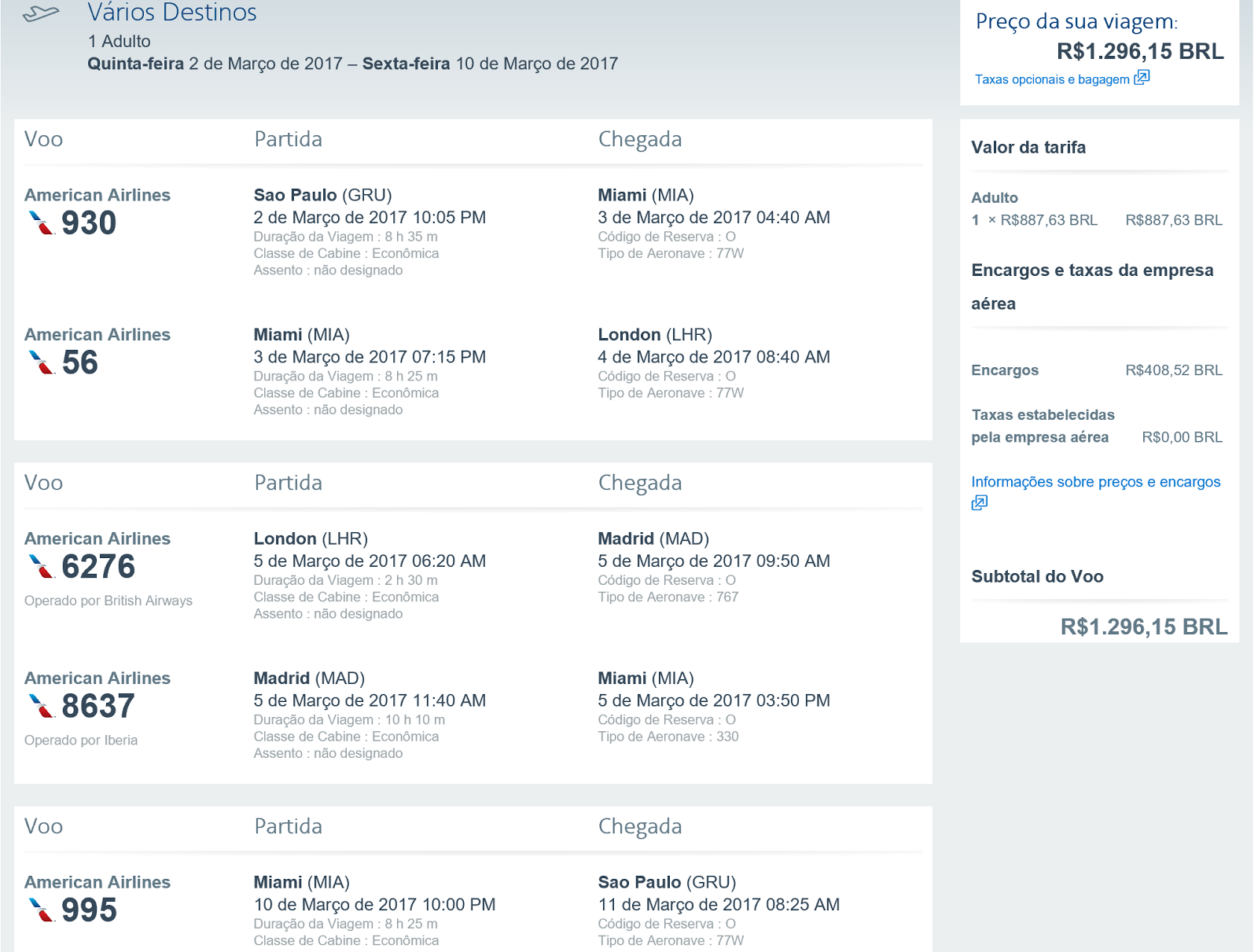Click external-link icon below Informações sobre preços e encargos

(x=979, y=503)
